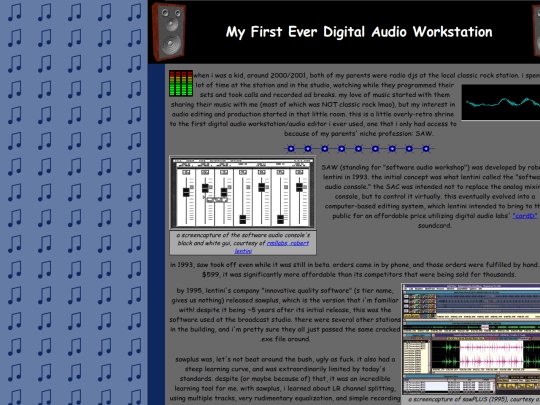Click the word "soundcard." under the cardD link
Screen dimensions: 540x405
(x=434, y=226)
